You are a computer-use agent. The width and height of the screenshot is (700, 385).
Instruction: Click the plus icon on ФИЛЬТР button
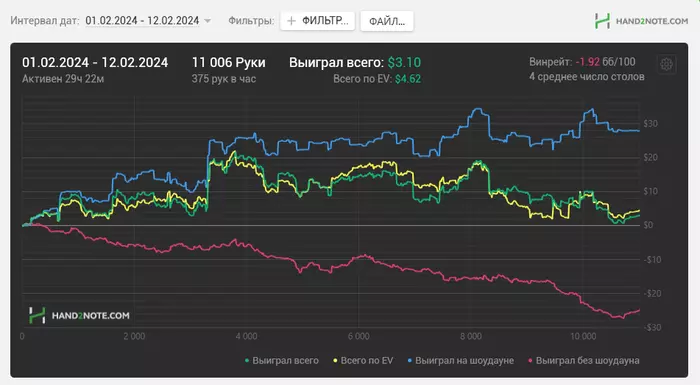pyautogui.click(x=292, y=21)
